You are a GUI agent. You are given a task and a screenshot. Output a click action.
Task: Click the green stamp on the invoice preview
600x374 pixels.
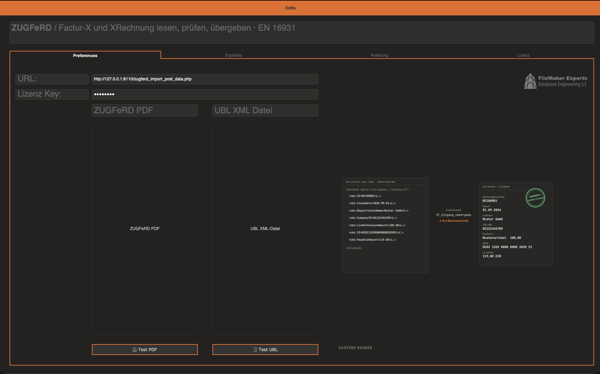[x=535, y=198]
